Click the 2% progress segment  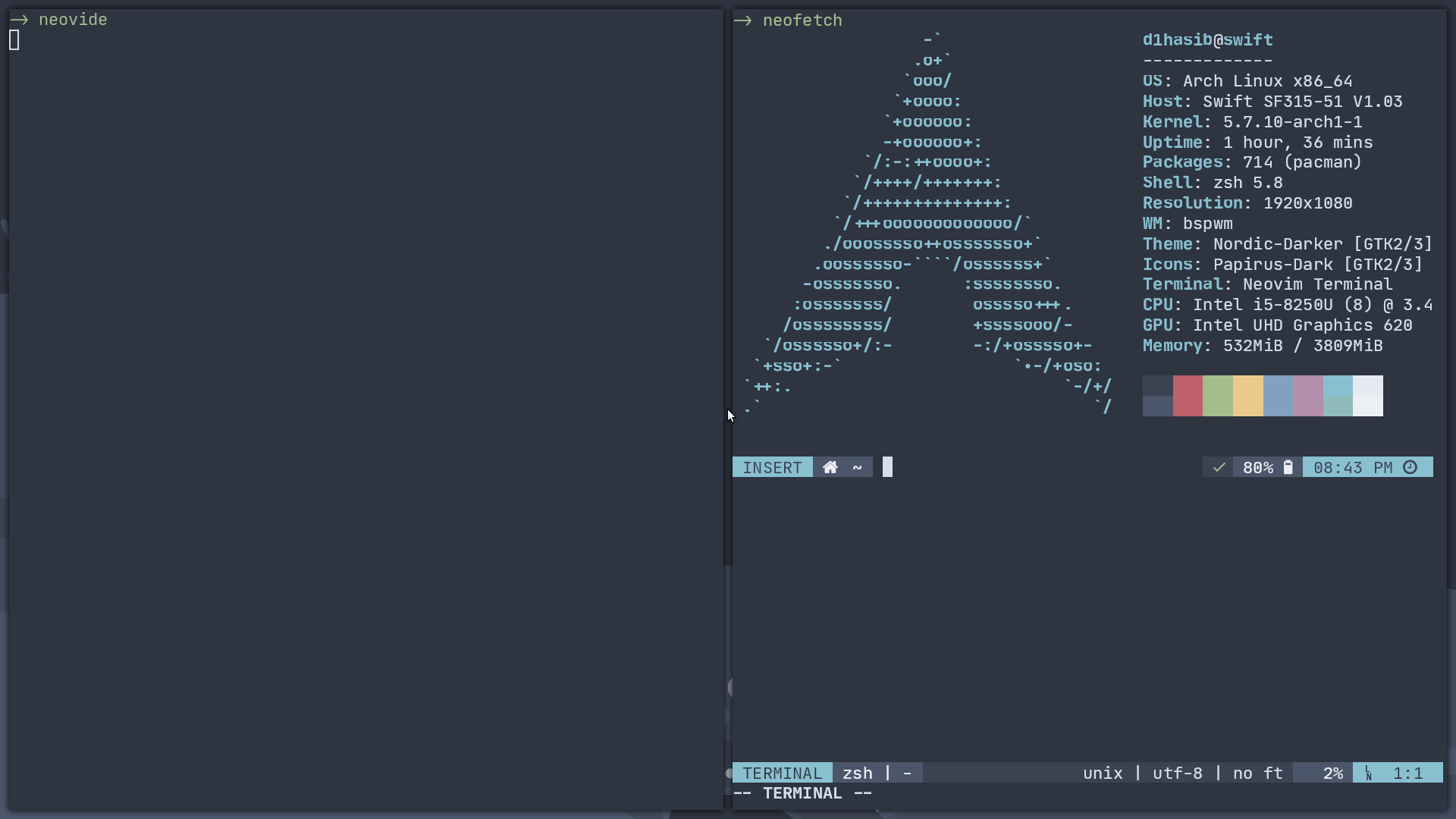coord(1332,773)
